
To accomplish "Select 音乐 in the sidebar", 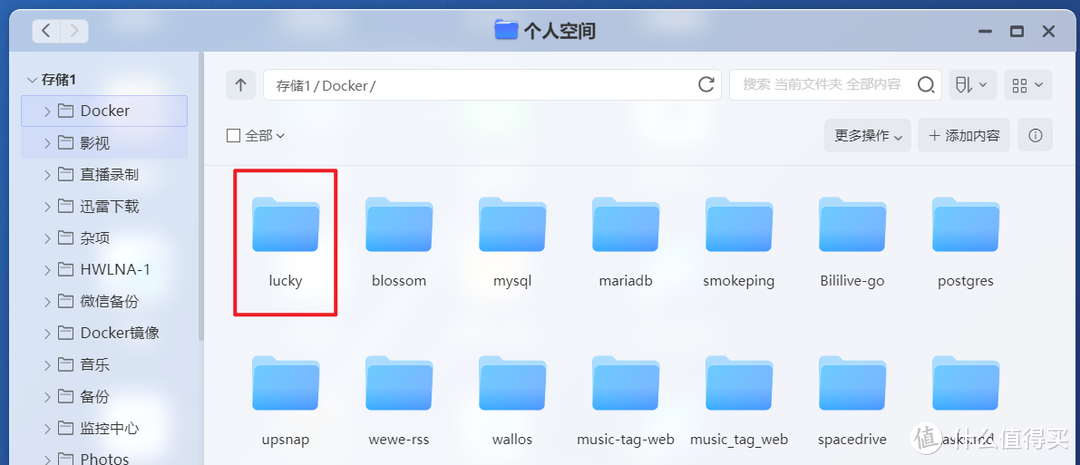I will pos(104,365).
